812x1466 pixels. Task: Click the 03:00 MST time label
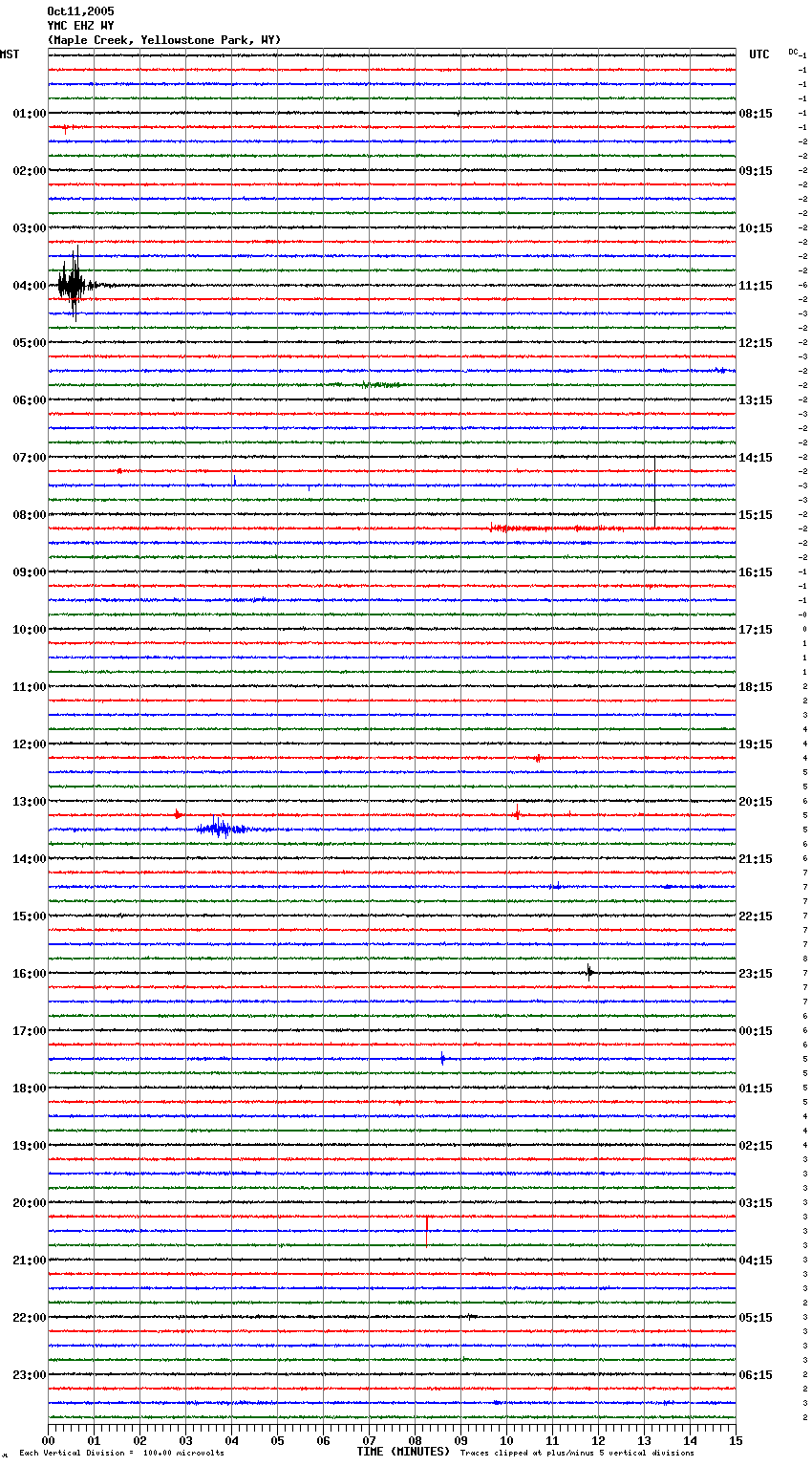click(x=30, y=228)
